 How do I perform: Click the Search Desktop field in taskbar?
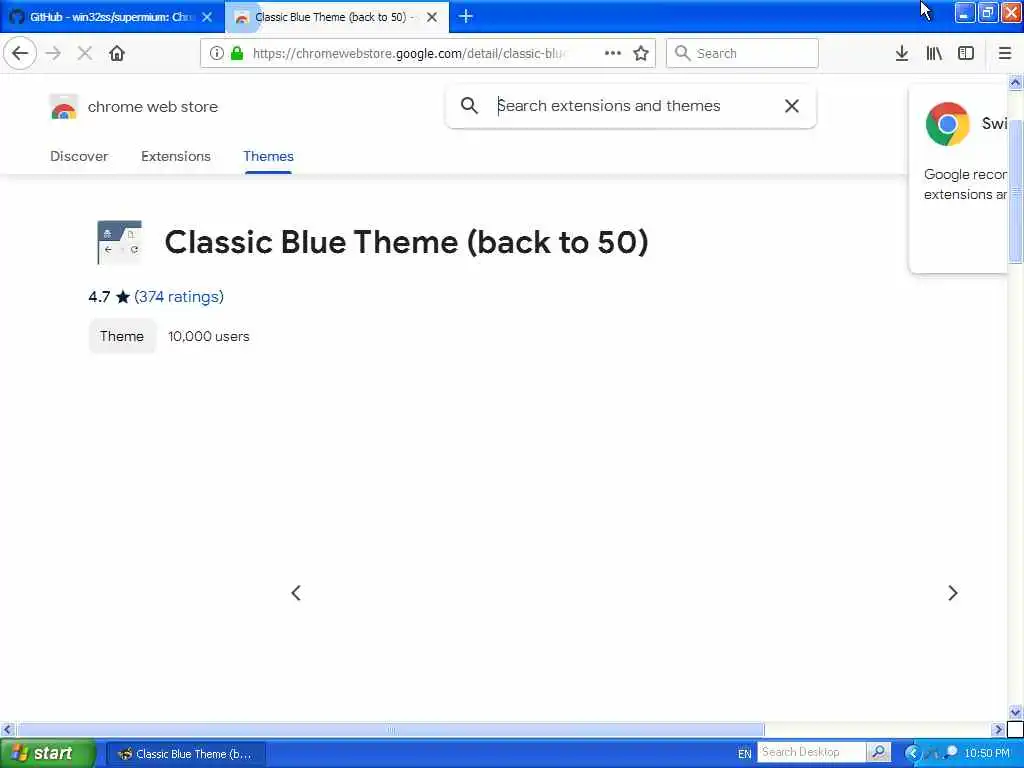tap(812, 752)
